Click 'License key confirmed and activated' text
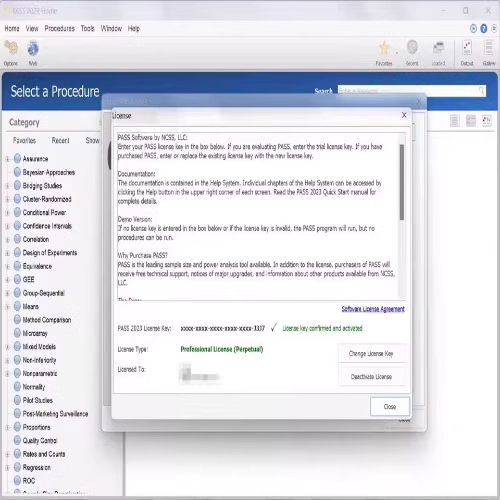This screenshot has width=500, height=500. [322, 328]
